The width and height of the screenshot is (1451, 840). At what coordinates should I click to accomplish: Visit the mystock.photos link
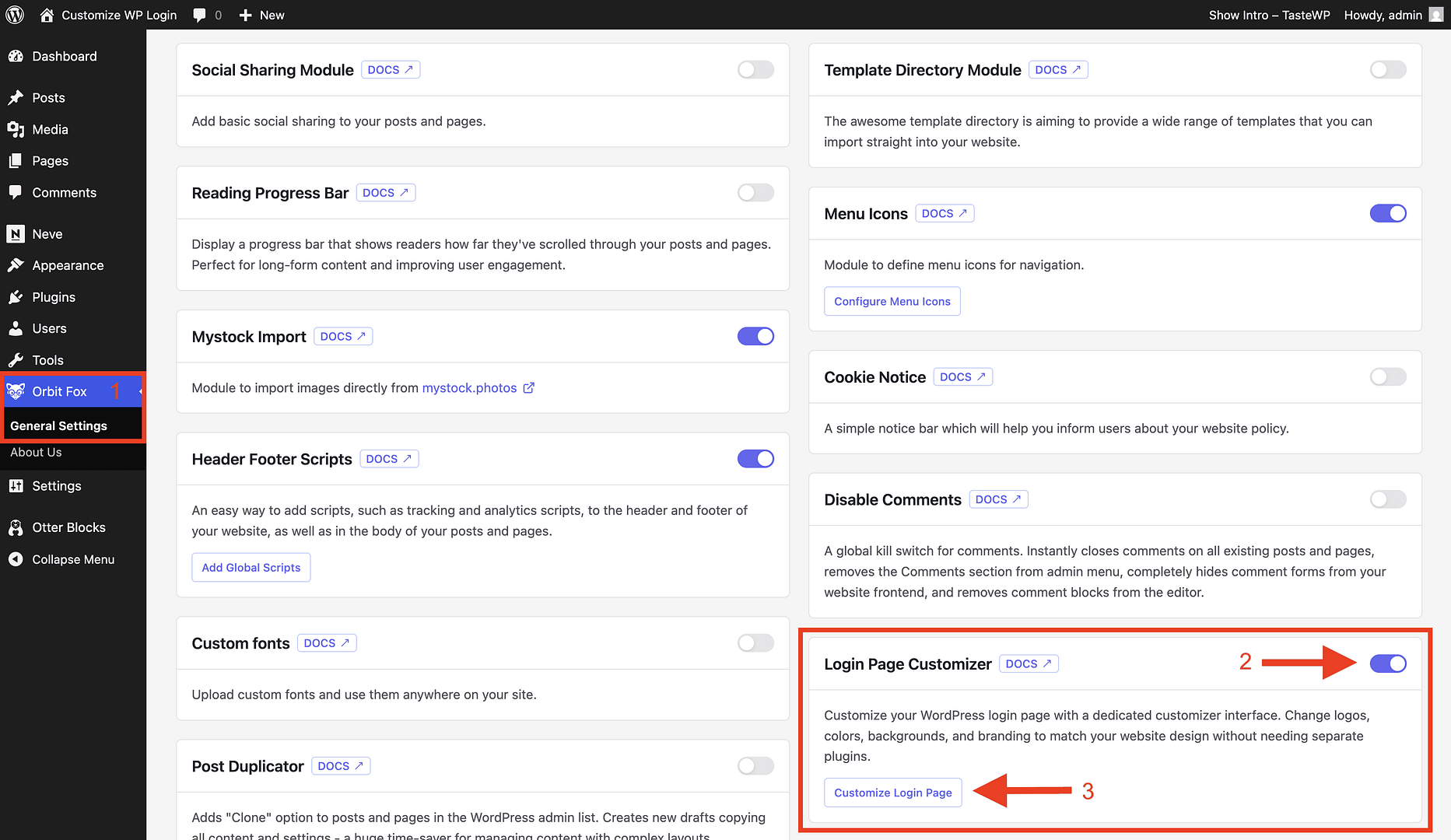[x=469, y=387]
